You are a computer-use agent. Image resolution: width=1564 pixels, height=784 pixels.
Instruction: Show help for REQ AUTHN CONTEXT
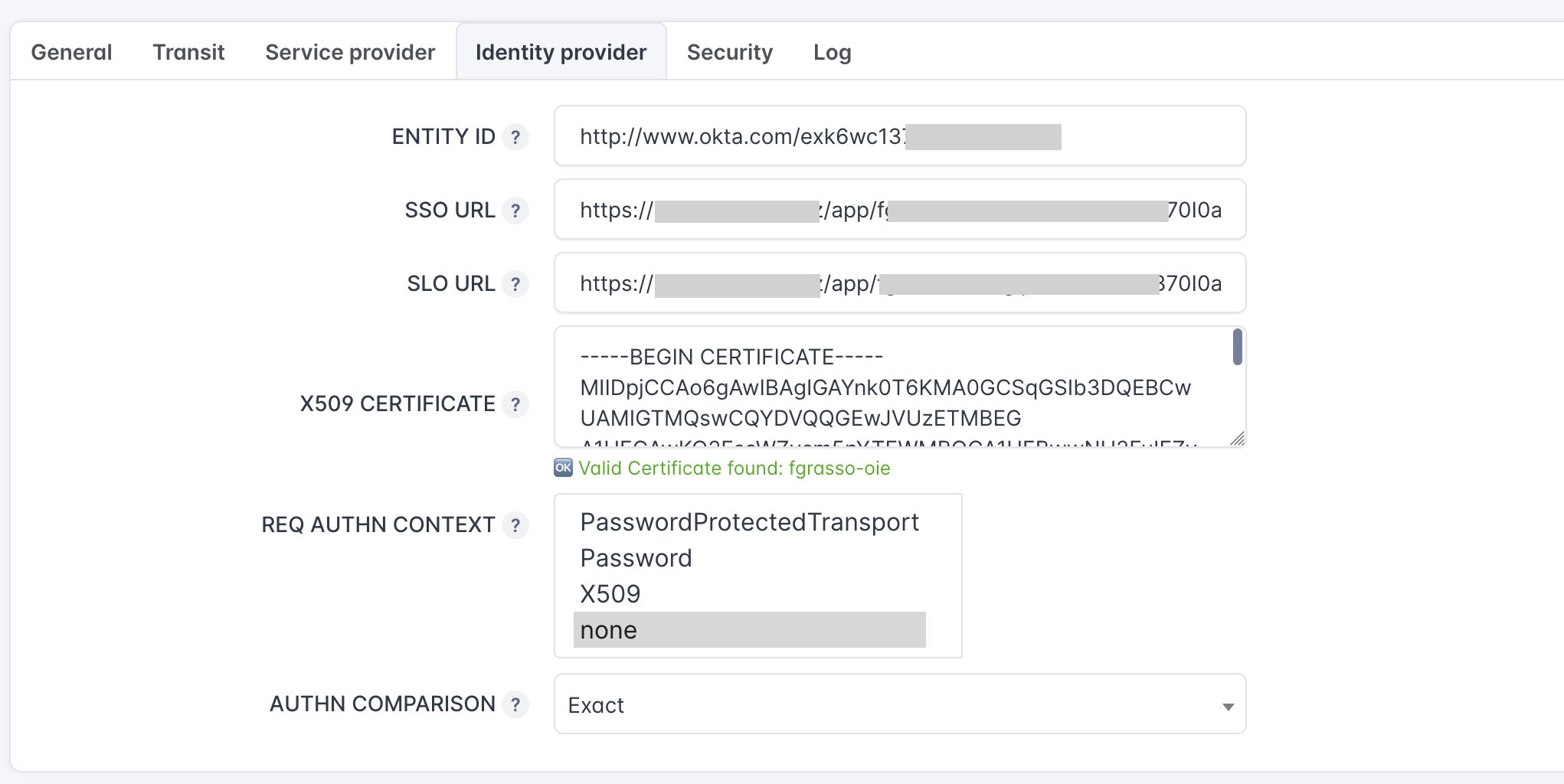[515, 525]
